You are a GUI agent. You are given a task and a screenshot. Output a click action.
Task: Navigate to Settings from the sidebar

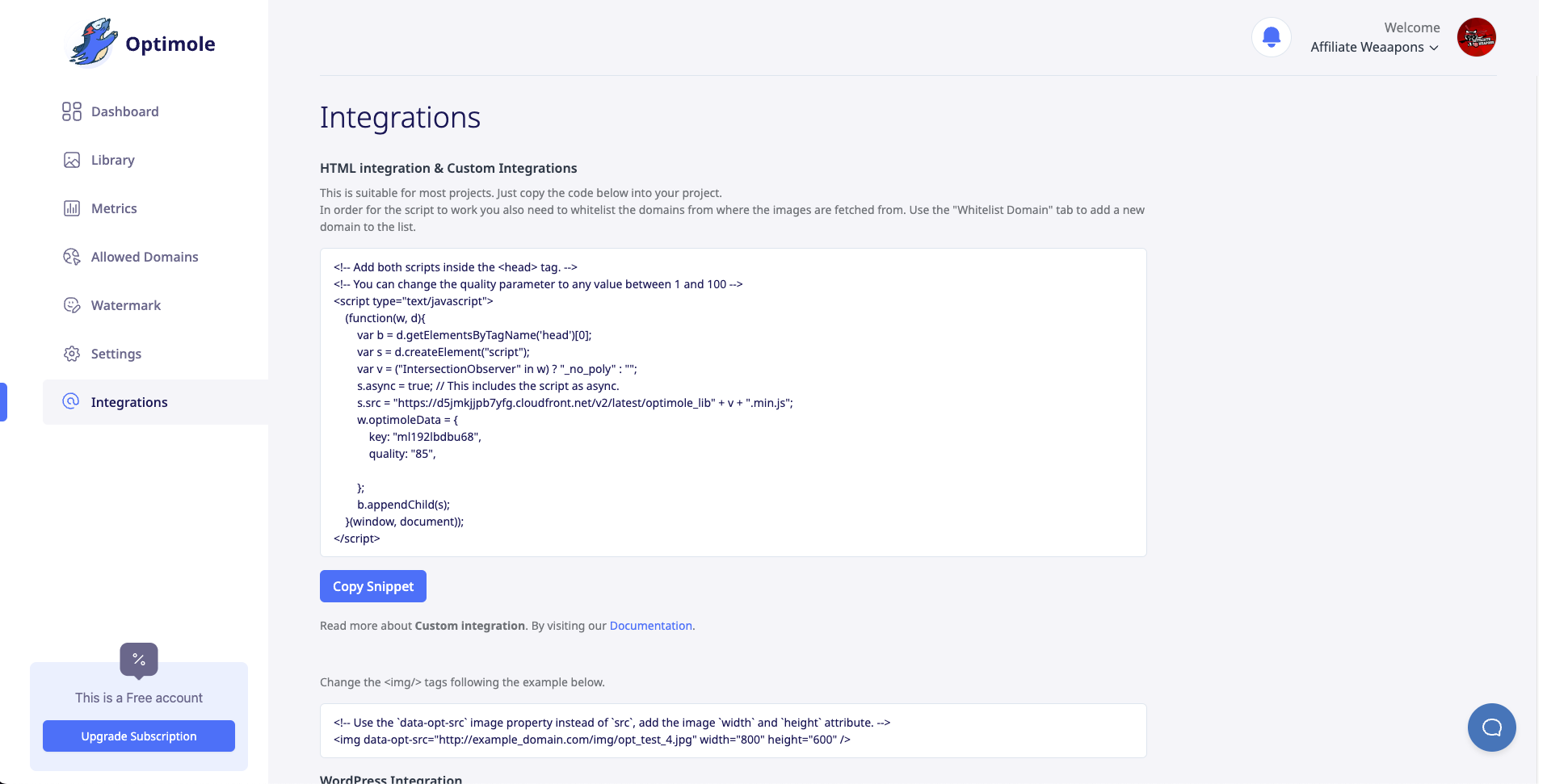(116, 354)
